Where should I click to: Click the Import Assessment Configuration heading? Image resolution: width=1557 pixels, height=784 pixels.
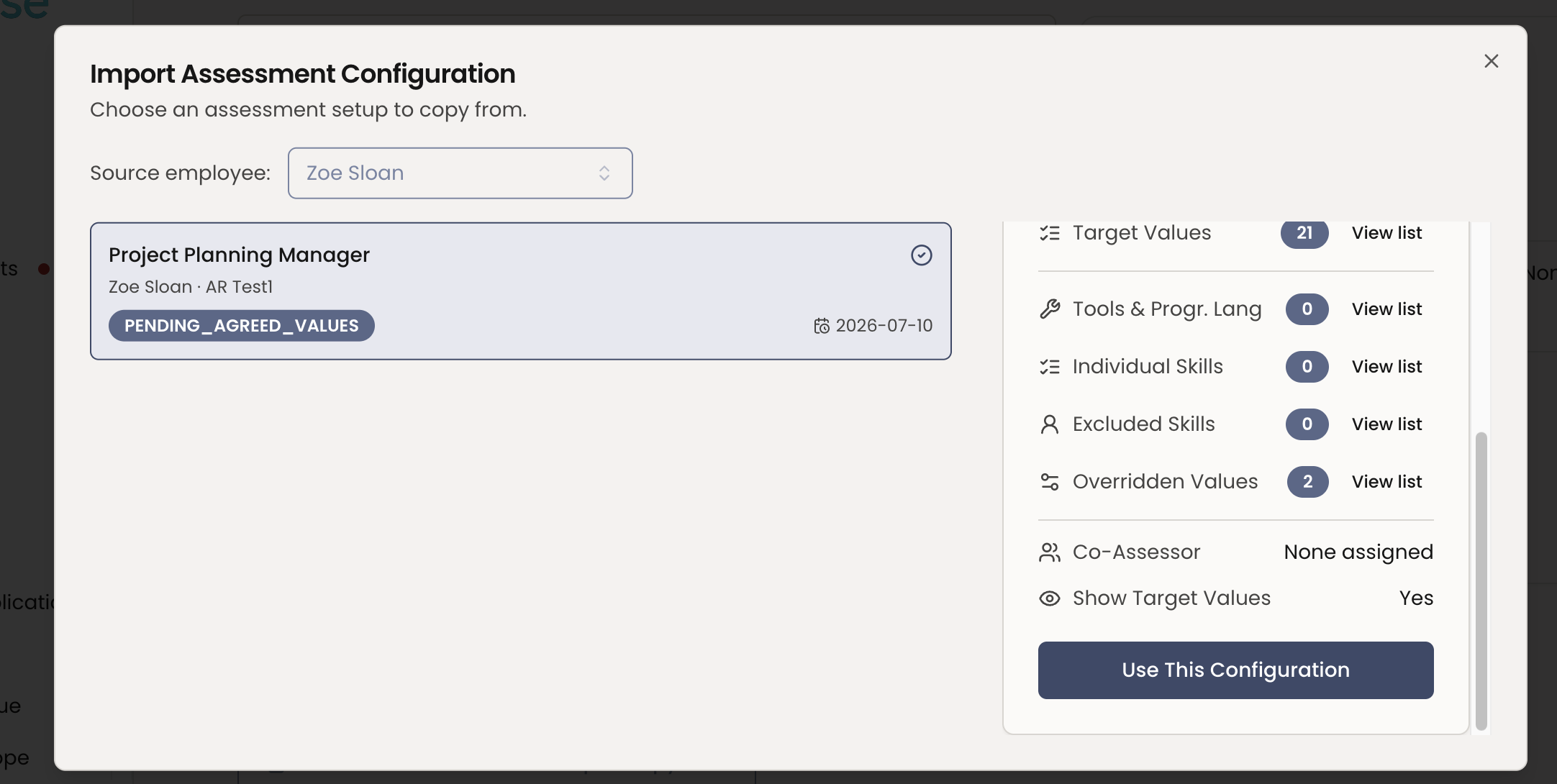(303, 74)
